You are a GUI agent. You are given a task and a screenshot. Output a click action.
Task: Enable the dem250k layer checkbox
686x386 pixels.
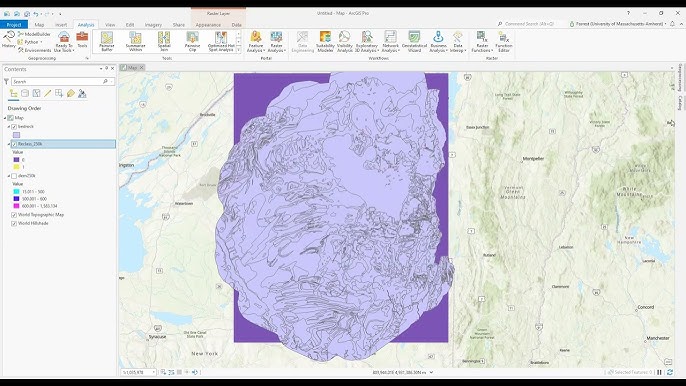14,176
